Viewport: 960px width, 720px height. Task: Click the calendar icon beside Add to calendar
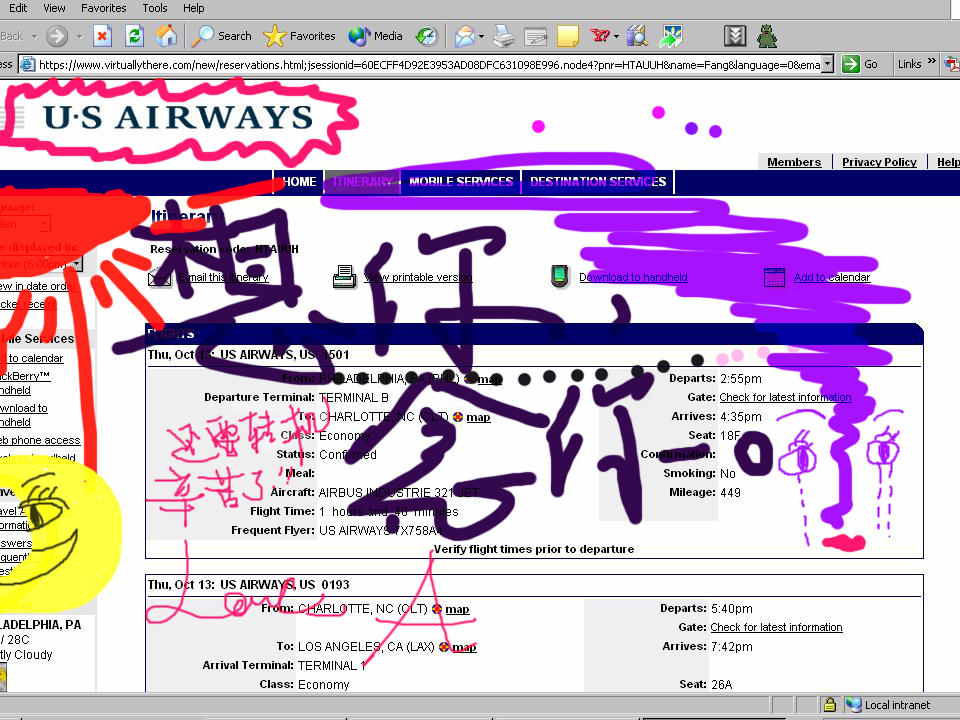pyautogui.click(x=774, y=277)
